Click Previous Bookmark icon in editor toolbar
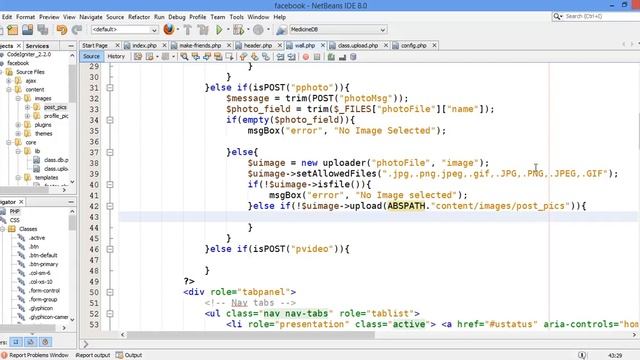This screenshot has height=360, width=640. 243,57
